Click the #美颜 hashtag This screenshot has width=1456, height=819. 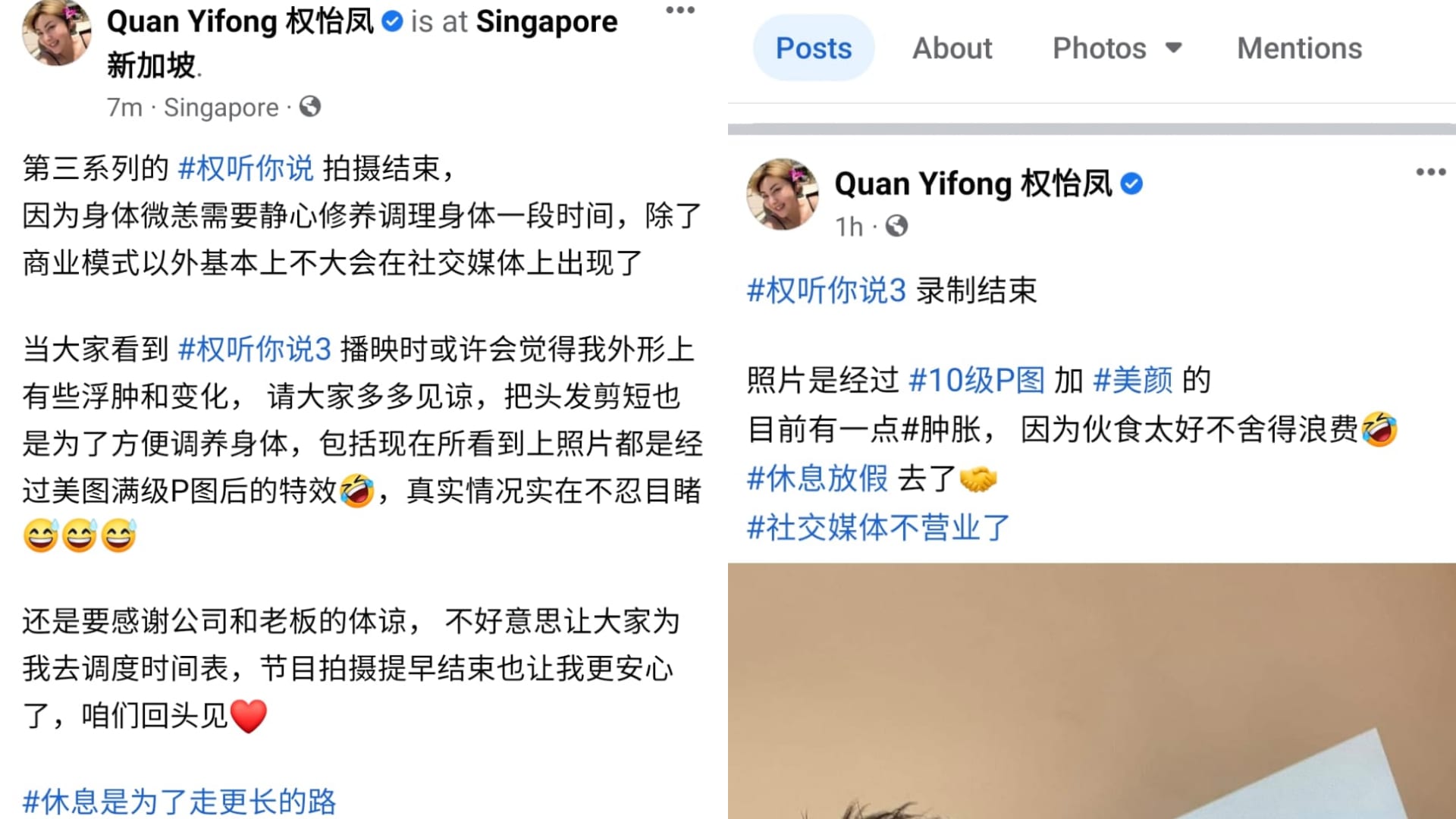[x=1133, y=380]
